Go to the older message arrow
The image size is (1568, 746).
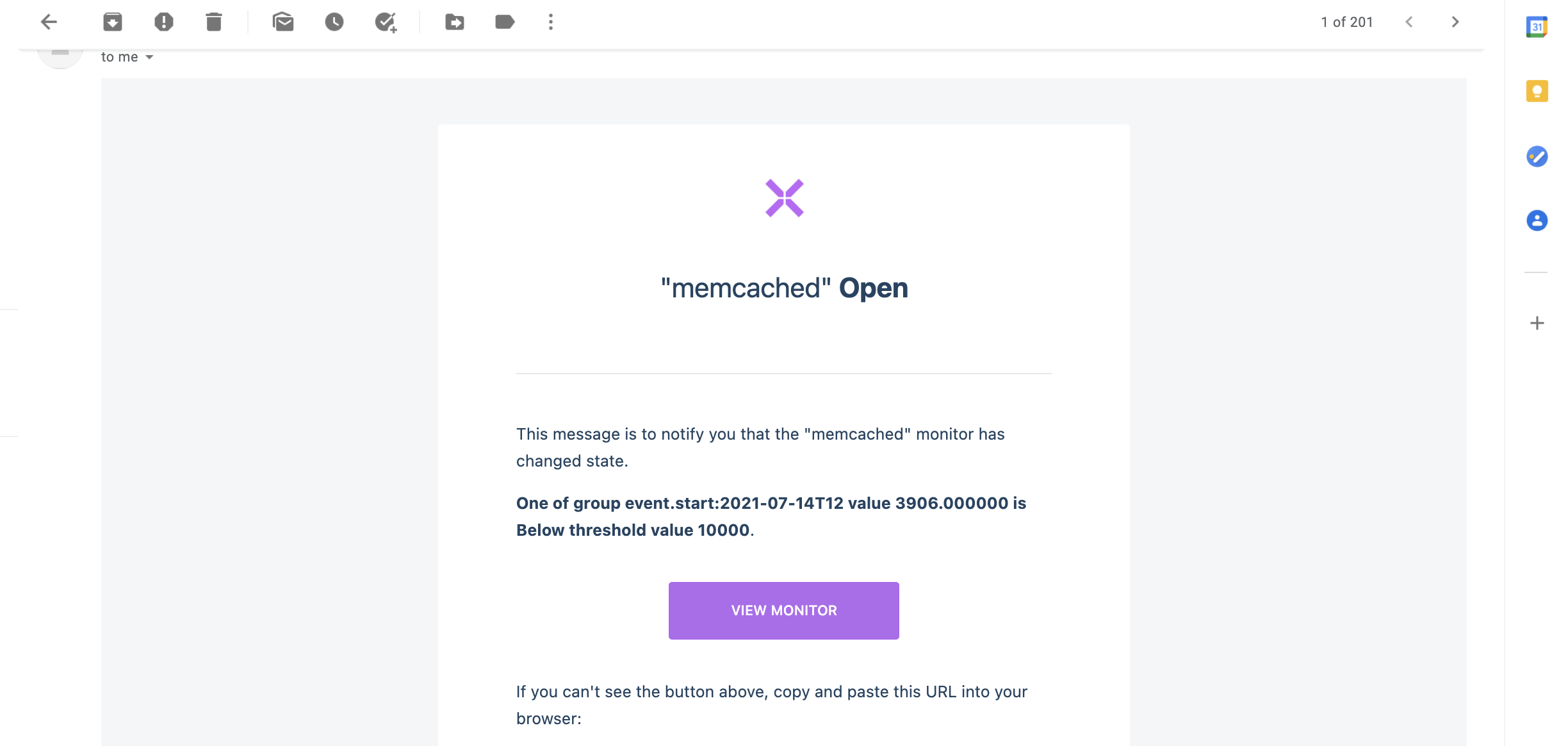click(1455, 22)
